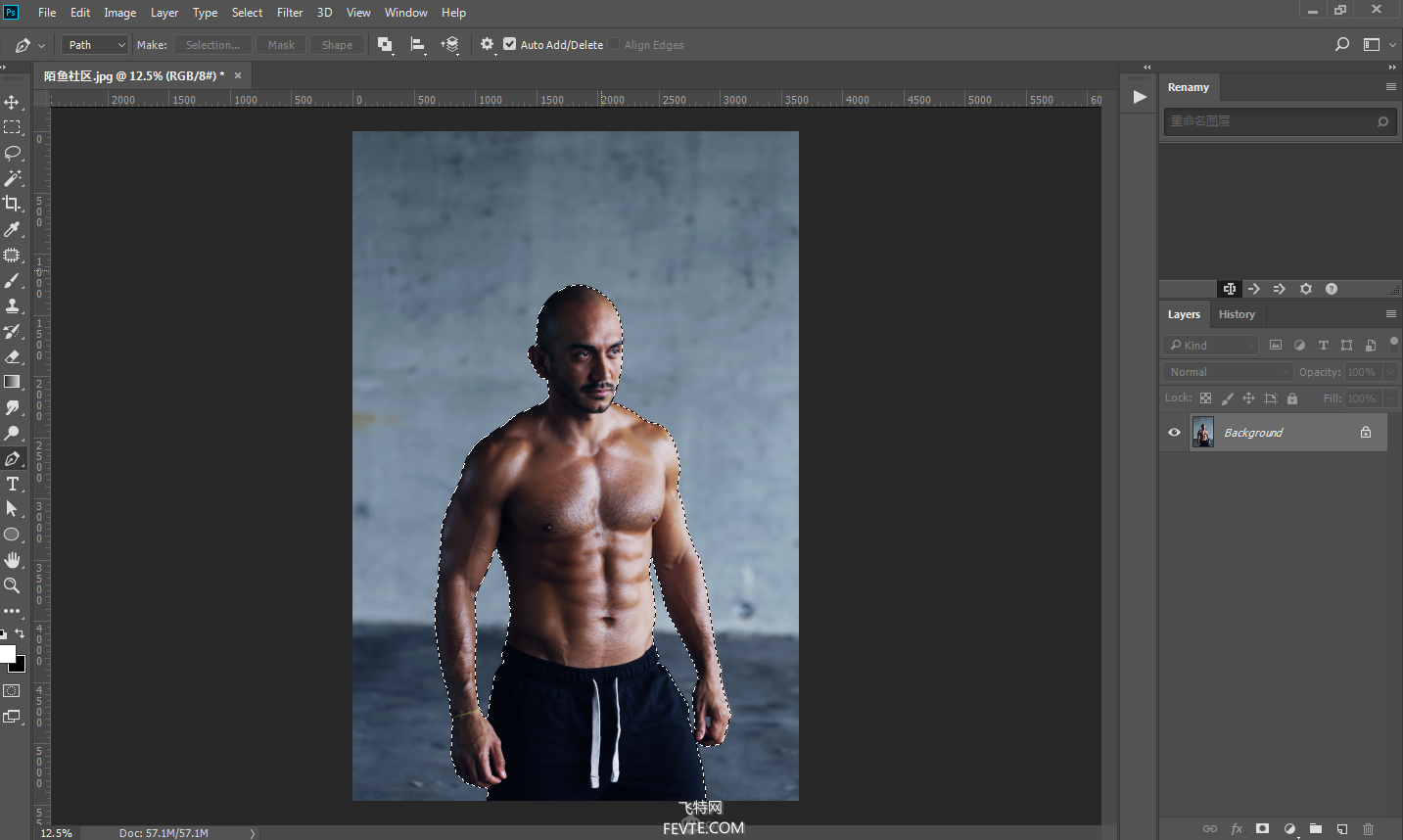Viewport: 1403px width, 840px height.
Task: Toggle Auto Add/Delete checkbox
Action: [509, 44]
